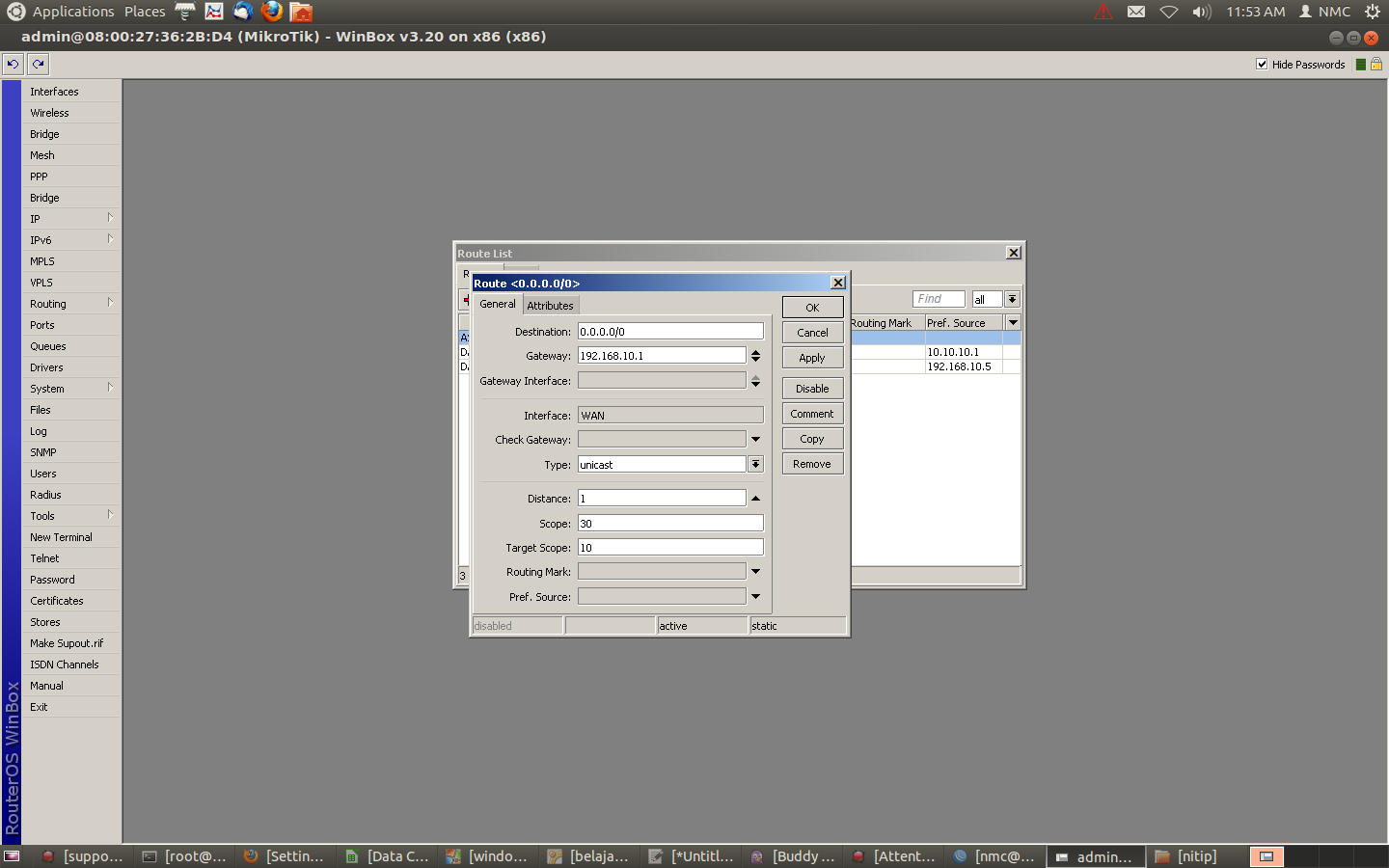Viewport: 1389px width, 868px height.
Task: Open the sound volume indicator
Action: click(x=1201, y=12)
